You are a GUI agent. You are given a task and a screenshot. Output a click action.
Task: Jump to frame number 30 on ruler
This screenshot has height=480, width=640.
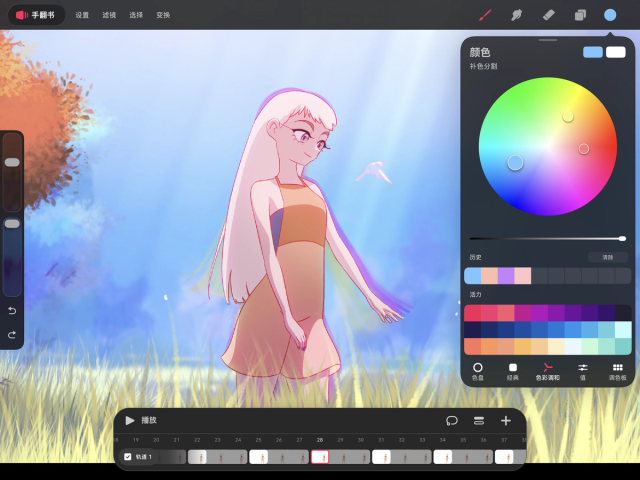(361, 440)
